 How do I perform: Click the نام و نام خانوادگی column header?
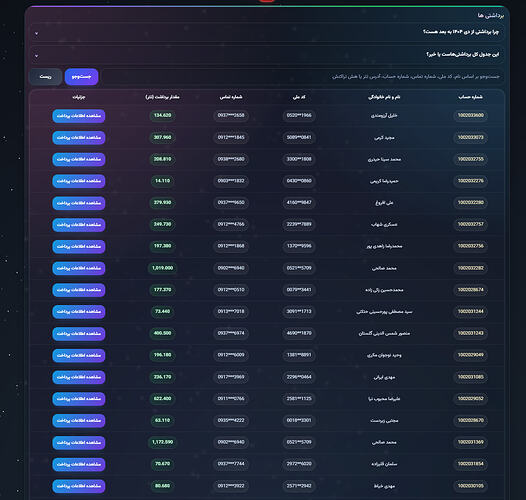pos(384,97)
